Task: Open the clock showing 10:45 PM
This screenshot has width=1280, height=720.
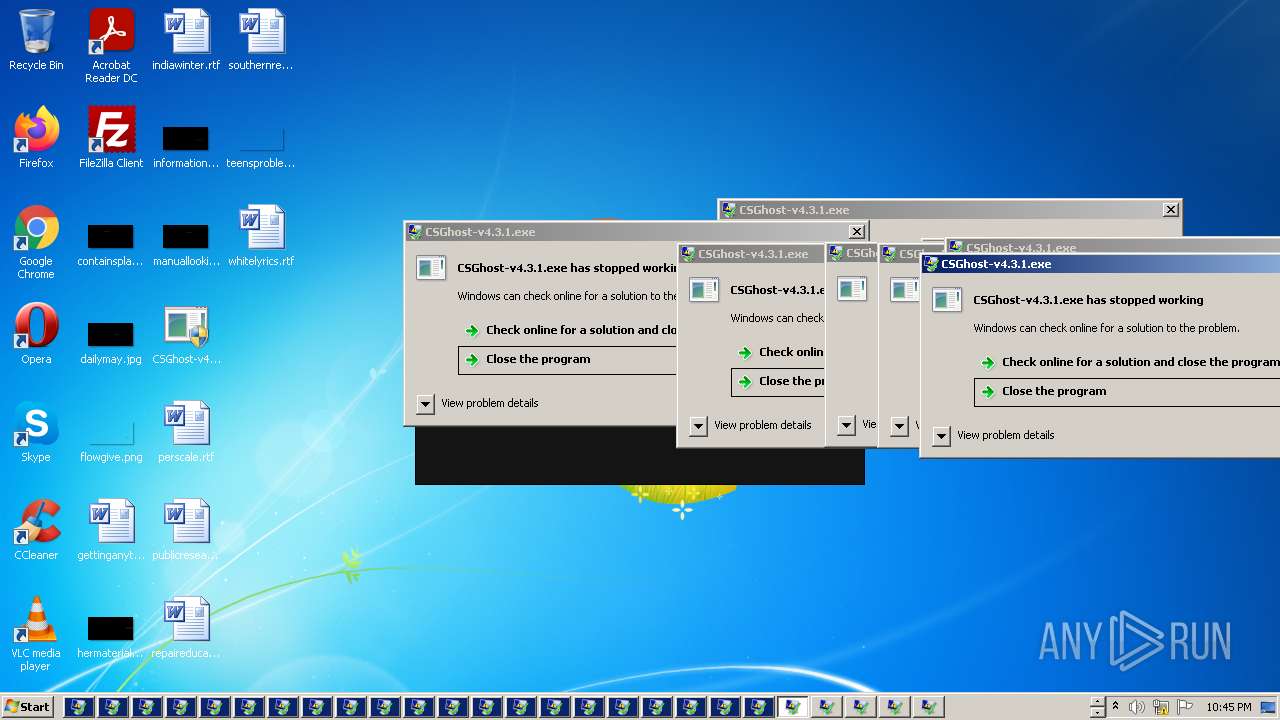Action: (1229, 707)
